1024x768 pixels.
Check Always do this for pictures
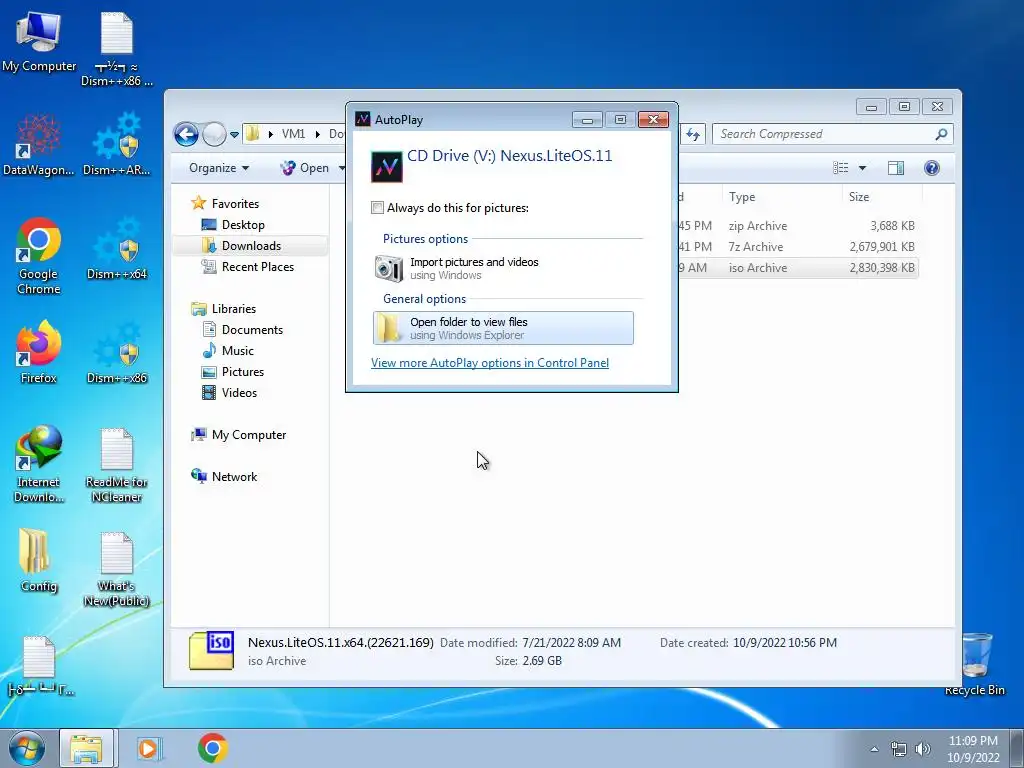coord(377,208)
